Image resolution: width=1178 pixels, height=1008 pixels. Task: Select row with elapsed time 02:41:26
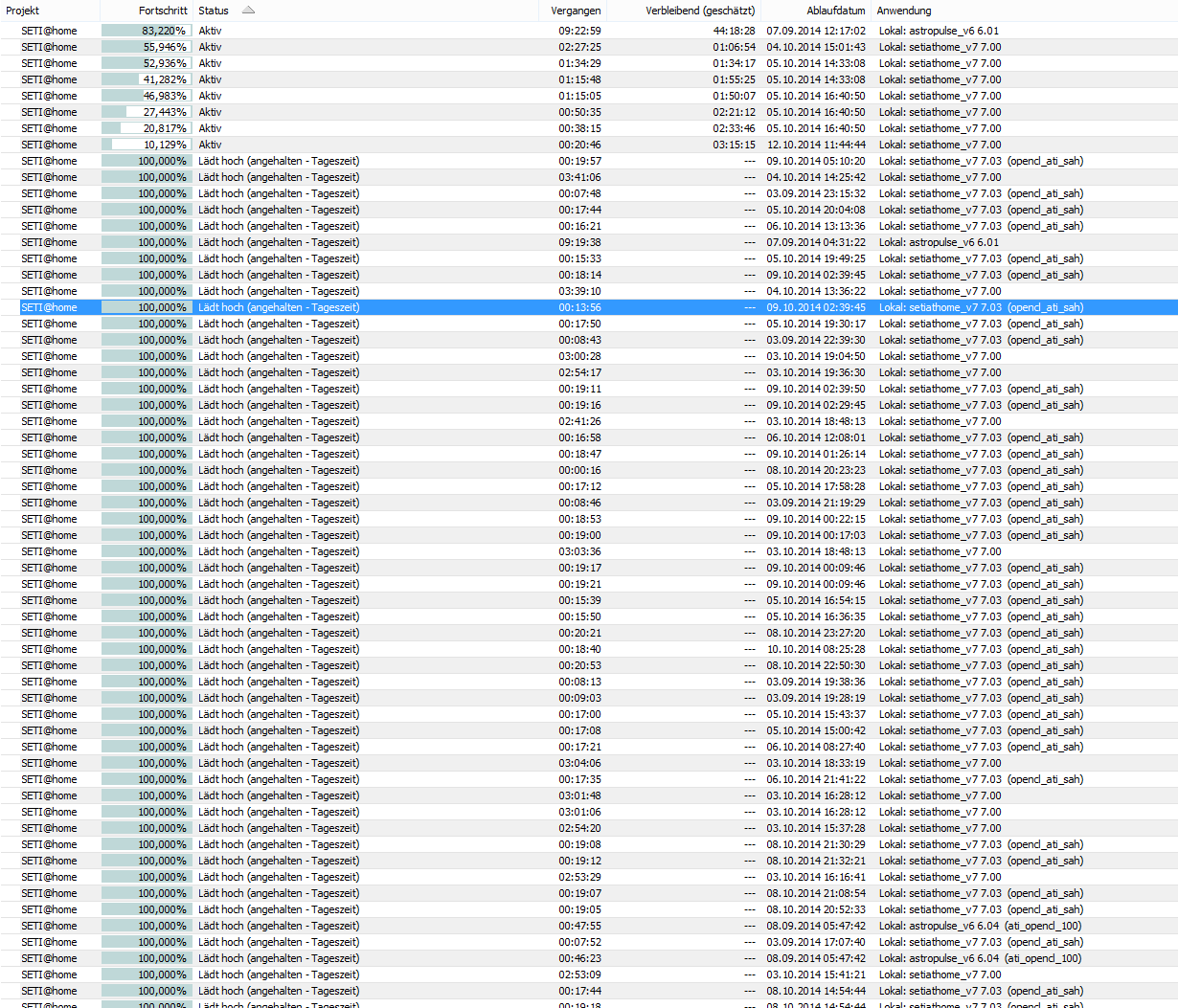[589, 421]
